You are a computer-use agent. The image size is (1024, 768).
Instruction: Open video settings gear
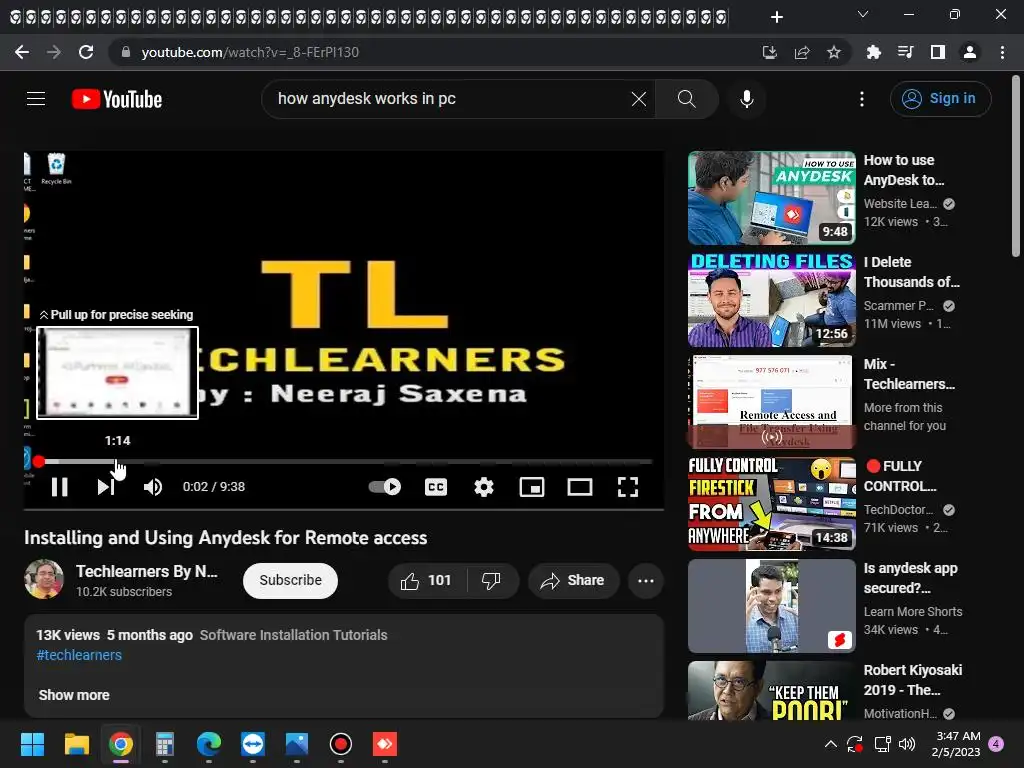pos(484,487)
